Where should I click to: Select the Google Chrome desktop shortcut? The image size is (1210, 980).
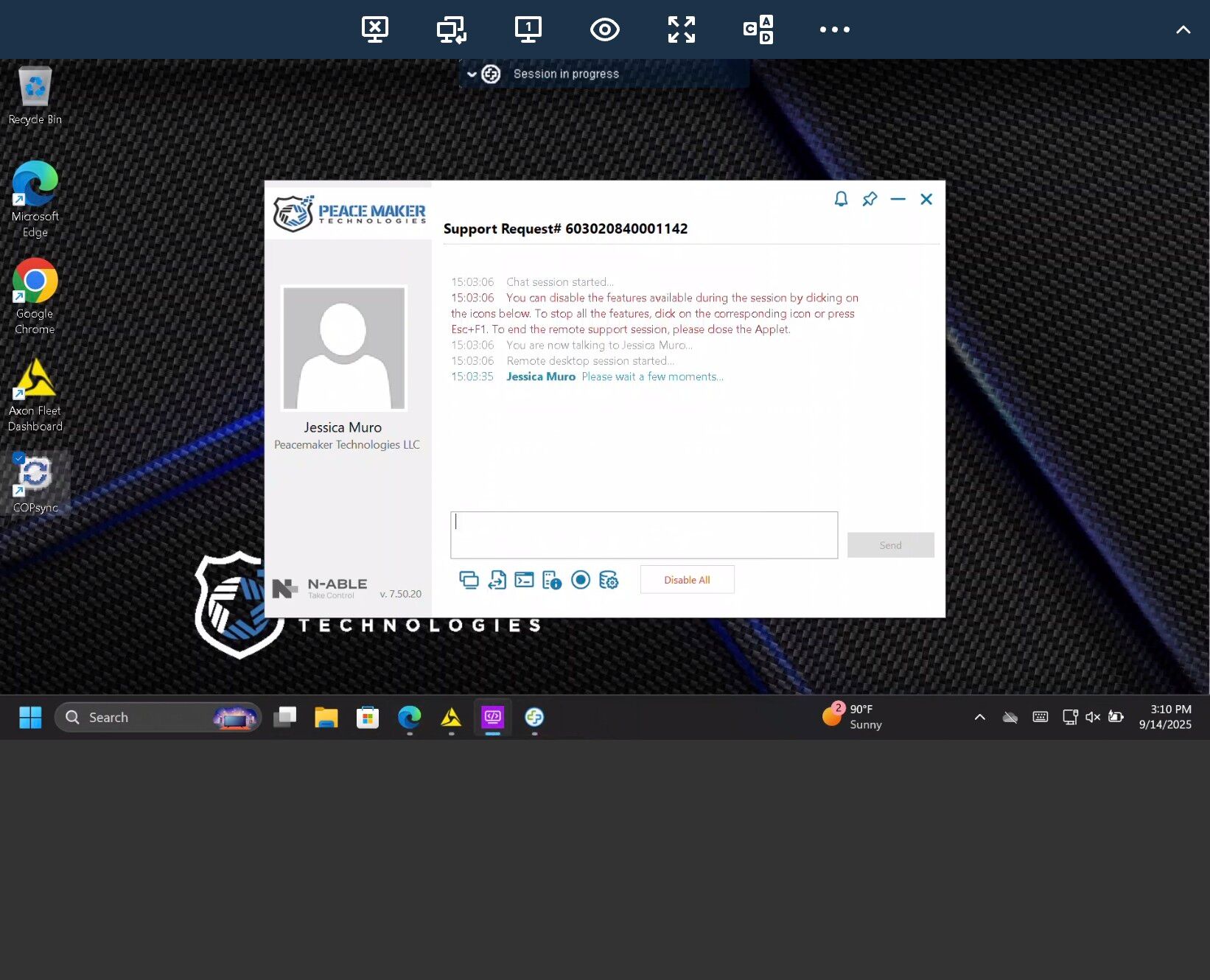[35, 296]
